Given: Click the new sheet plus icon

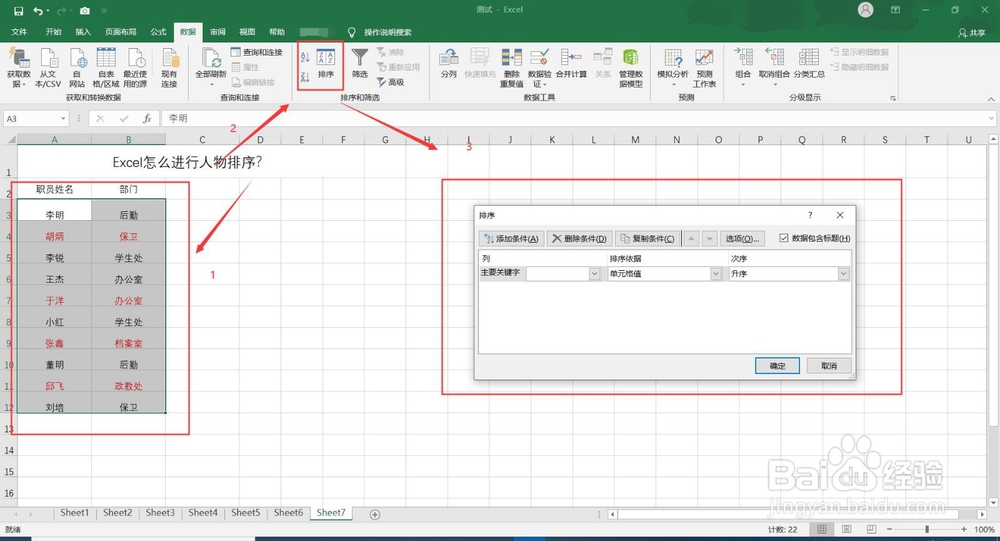Looking at the screenshot, I should tap(375, 514).
